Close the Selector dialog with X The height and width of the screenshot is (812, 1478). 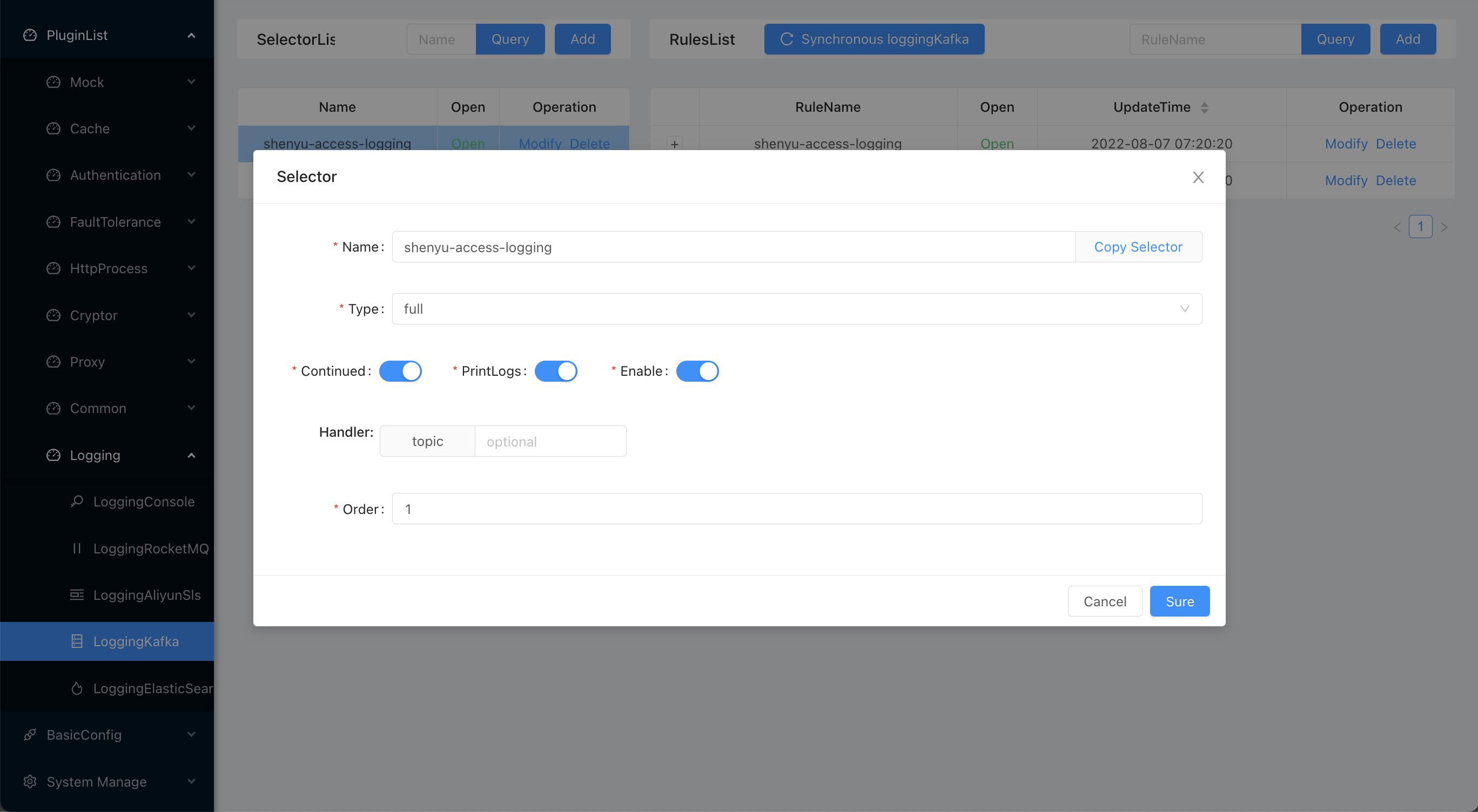1198,177
